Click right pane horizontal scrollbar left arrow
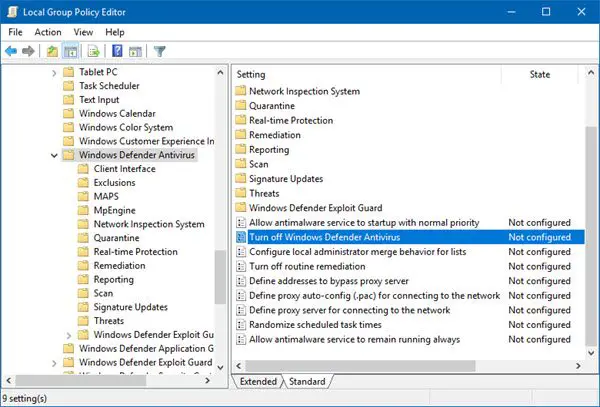The height and width of the screenshot is (407, 600). [239, 366]
